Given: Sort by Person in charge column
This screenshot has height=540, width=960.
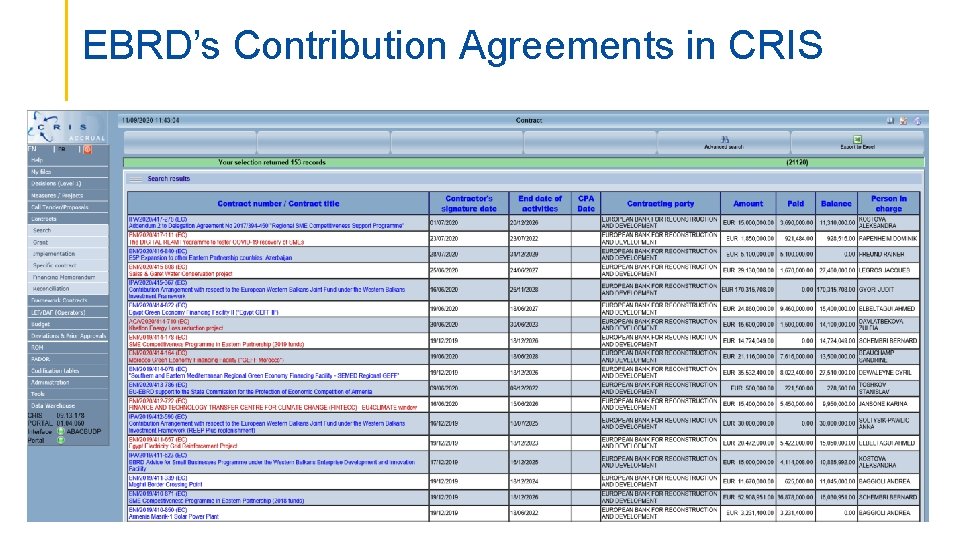Looking at the screenshot, I should 888,203.
